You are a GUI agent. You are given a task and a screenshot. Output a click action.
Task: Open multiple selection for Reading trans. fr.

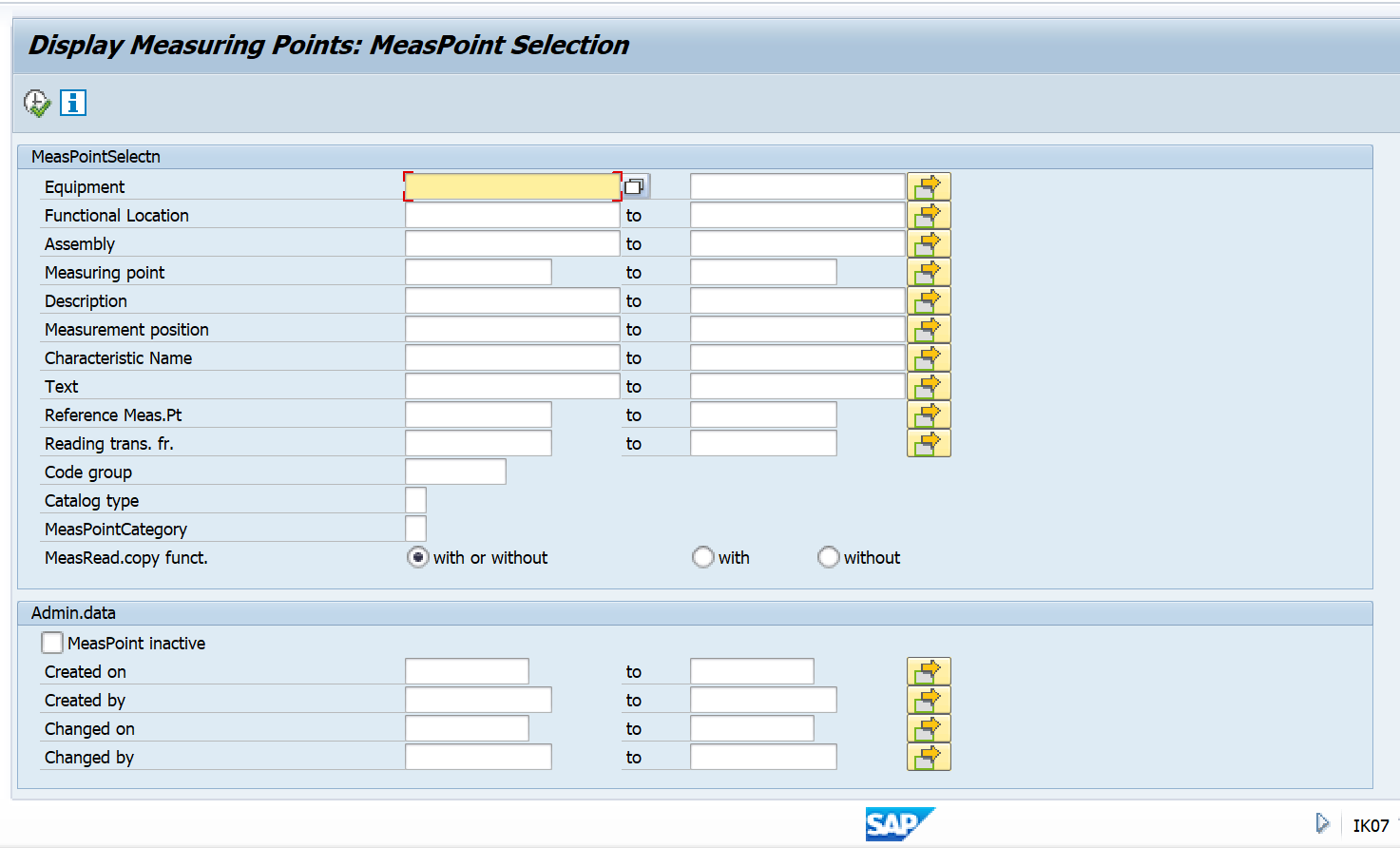point(929,442)
